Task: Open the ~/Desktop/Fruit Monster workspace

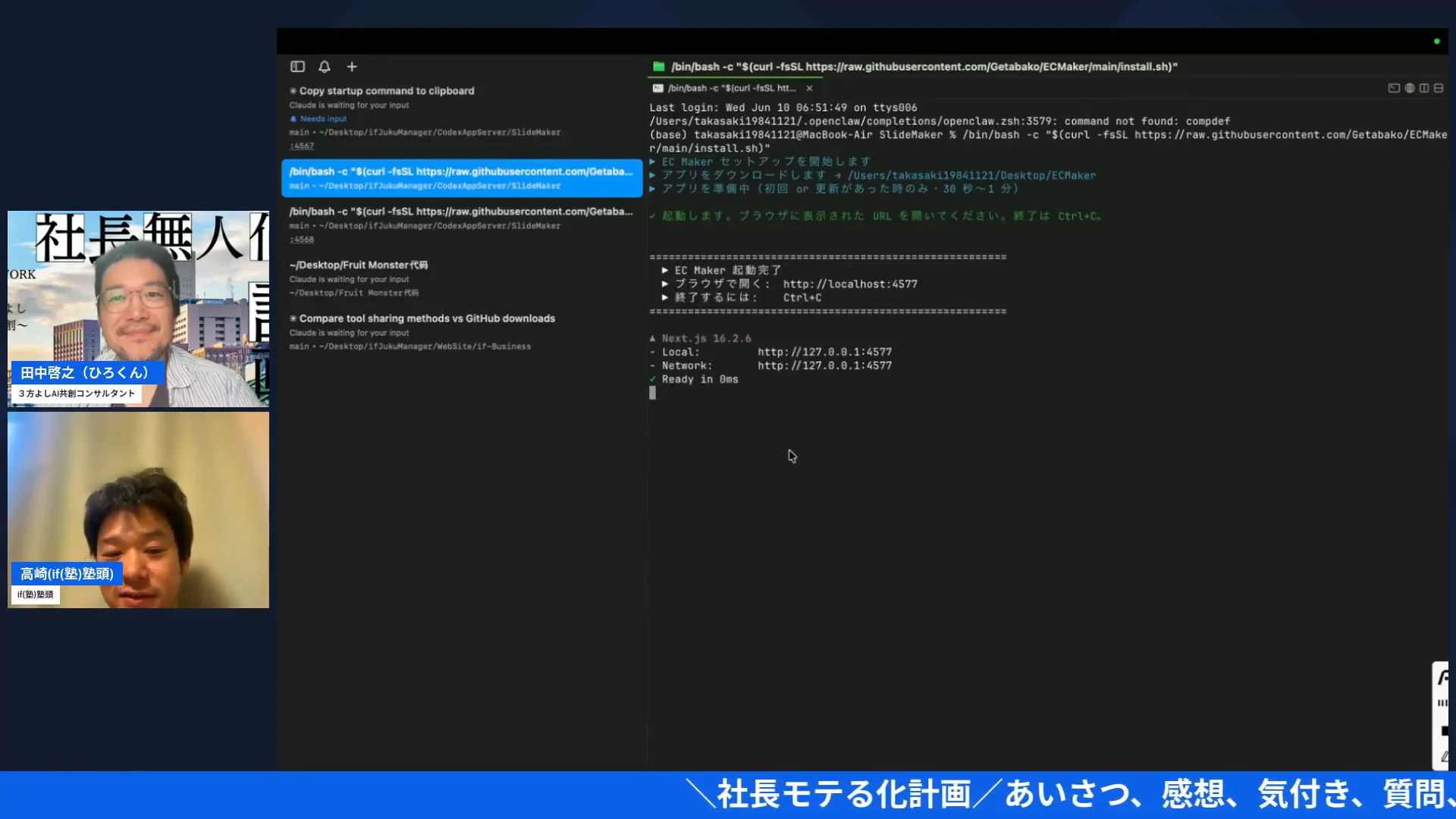Action: click(462, 278)
